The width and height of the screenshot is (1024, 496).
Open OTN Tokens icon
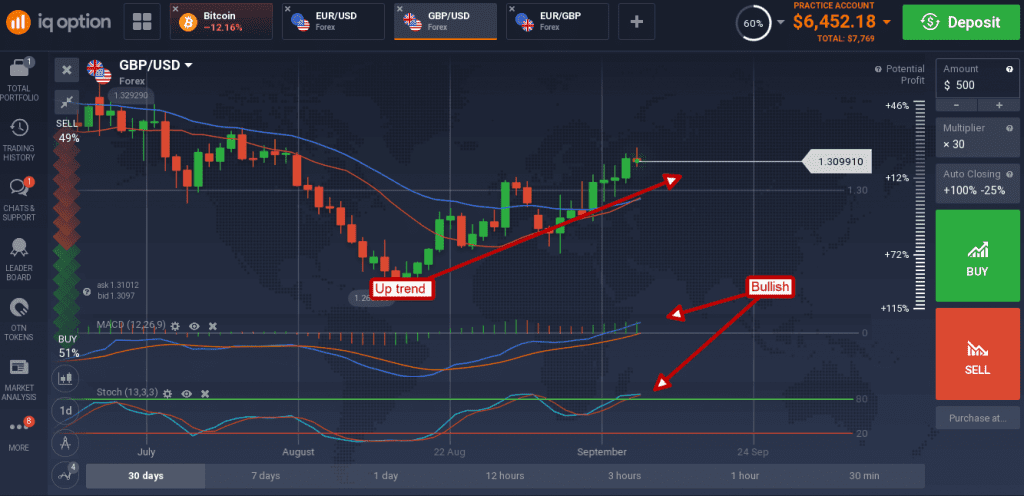tap(20, 307)
